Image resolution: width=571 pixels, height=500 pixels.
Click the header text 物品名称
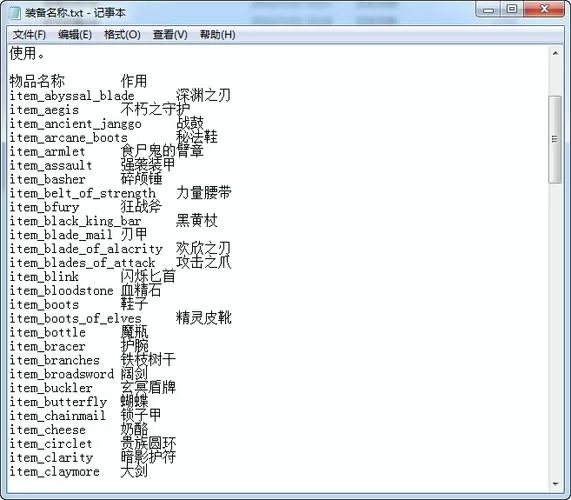tap(37, 81)
